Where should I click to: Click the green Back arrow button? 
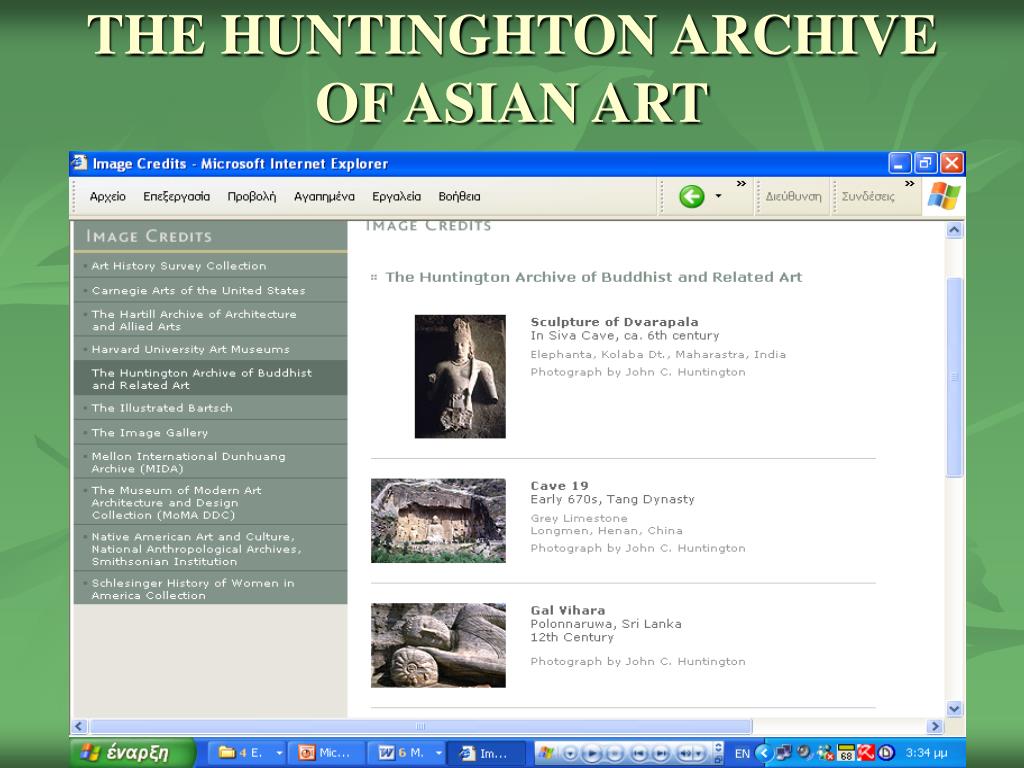pyautogui.click(x=692, y=196)
